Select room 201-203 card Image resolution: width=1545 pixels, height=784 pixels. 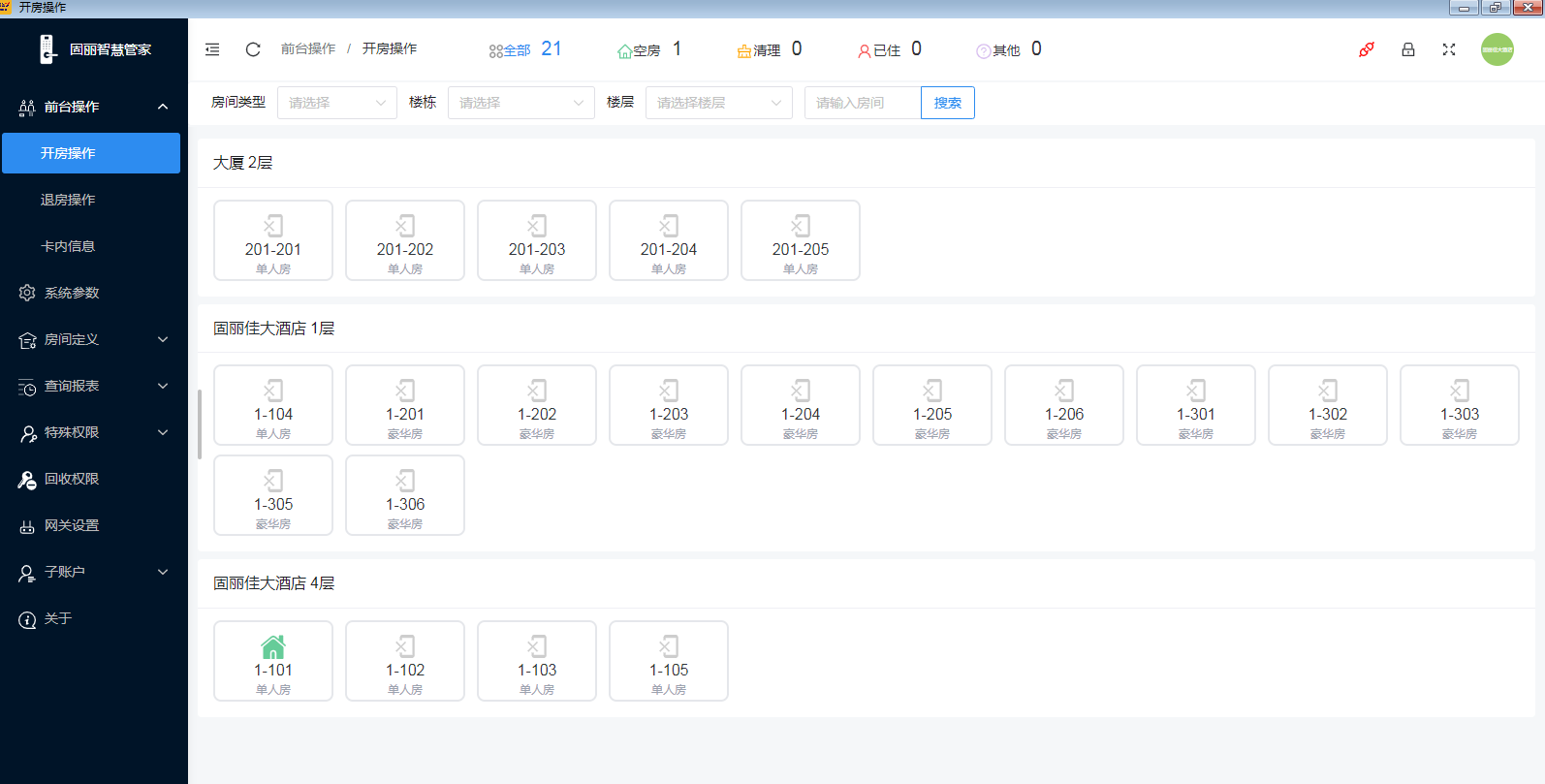[x=537, y=240]
